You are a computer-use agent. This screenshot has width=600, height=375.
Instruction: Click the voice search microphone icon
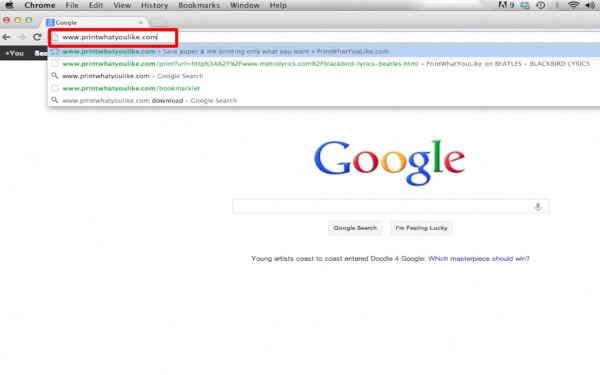538,207
